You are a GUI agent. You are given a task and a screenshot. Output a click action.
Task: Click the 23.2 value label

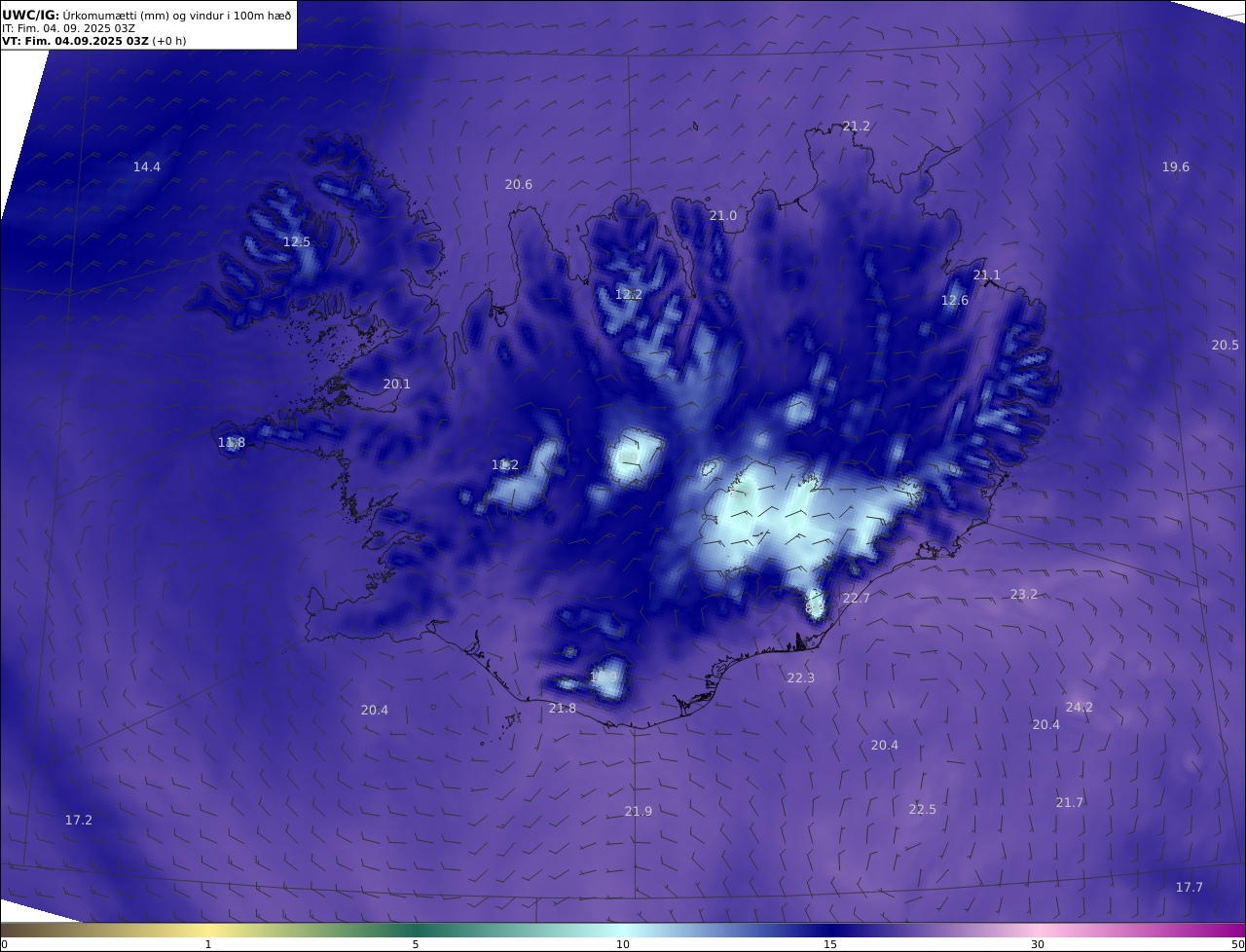click(x=1024, y=595)
